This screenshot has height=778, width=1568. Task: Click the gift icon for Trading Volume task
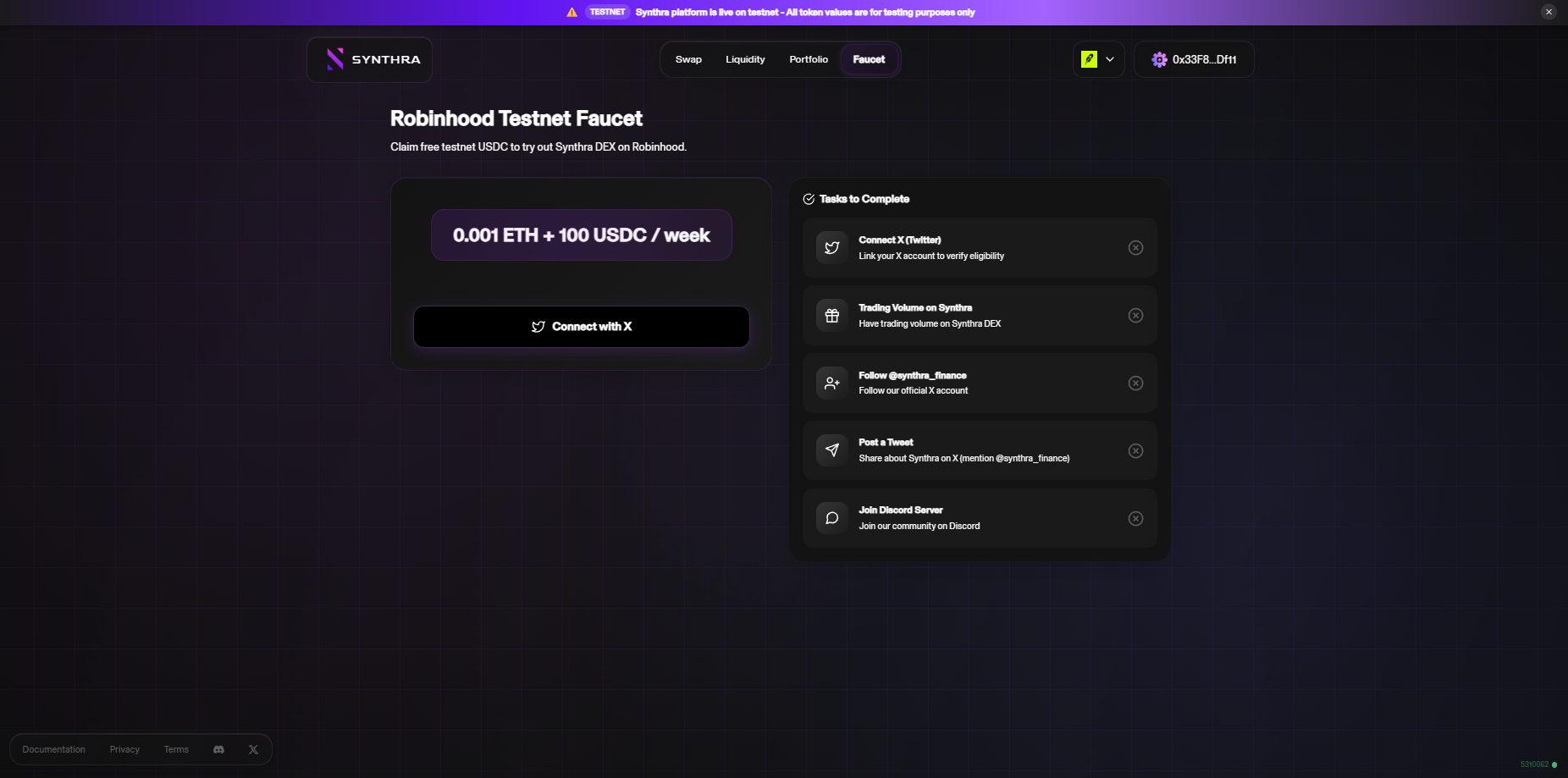831,316
